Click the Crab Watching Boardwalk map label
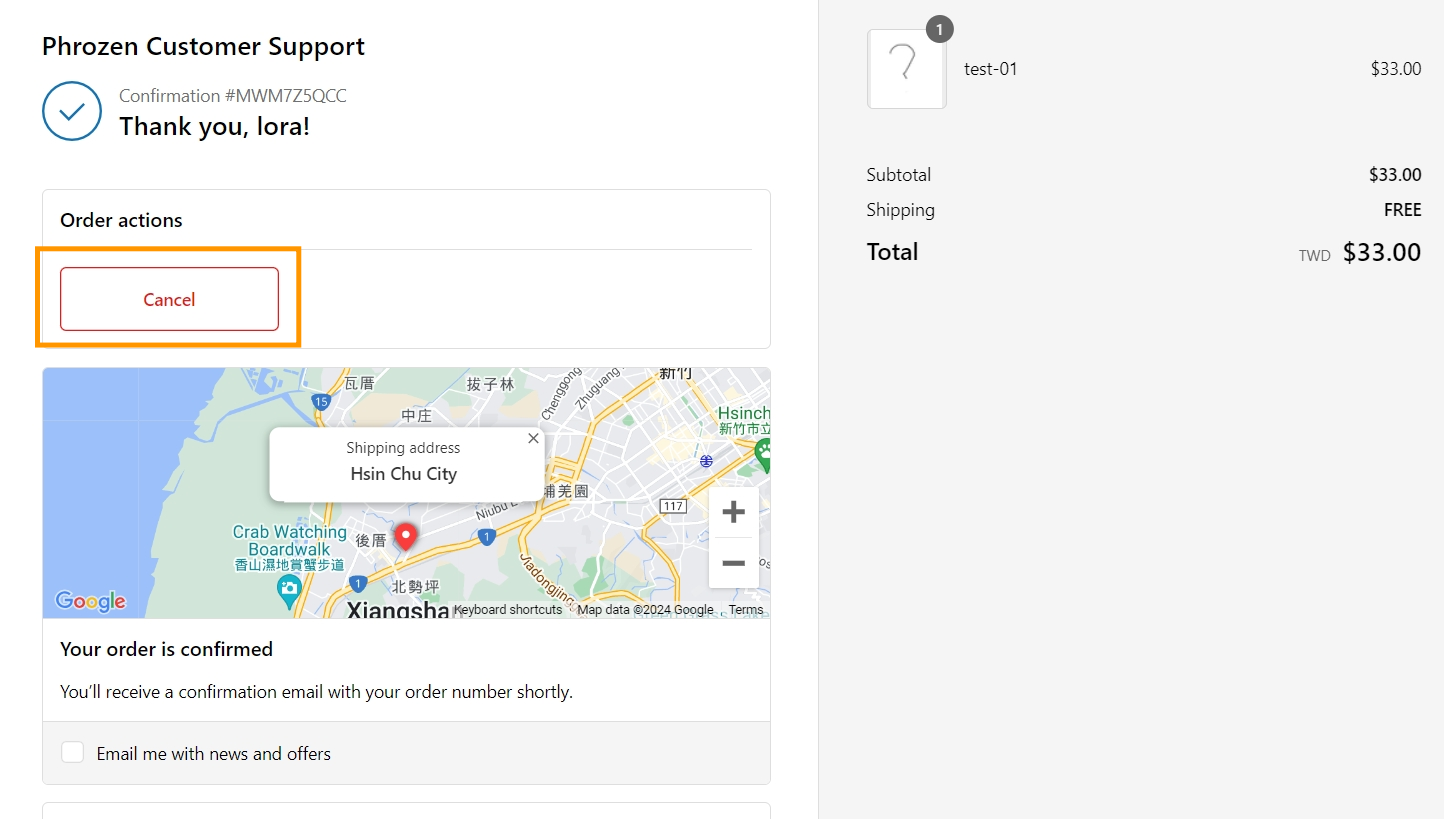Screen dimensions: 1444x819 click(x=289, y=541)
